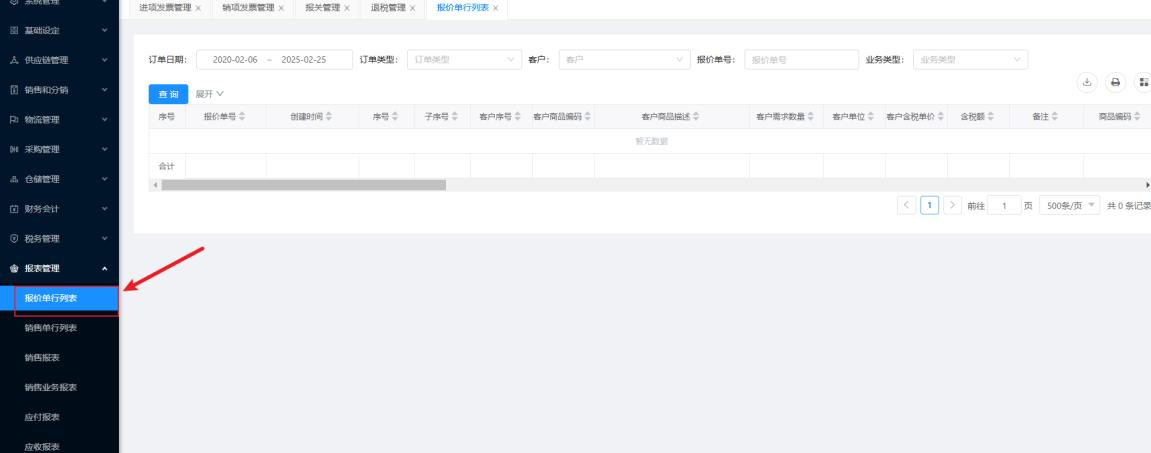The image size is (1151, 453).
Task: Click the print icon above the table
Action: (x=1116, y=83)
